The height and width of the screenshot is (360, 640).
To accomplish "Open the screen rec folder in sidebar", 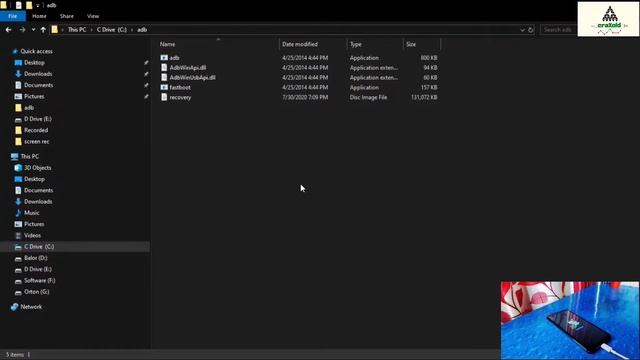I will 36,142.
